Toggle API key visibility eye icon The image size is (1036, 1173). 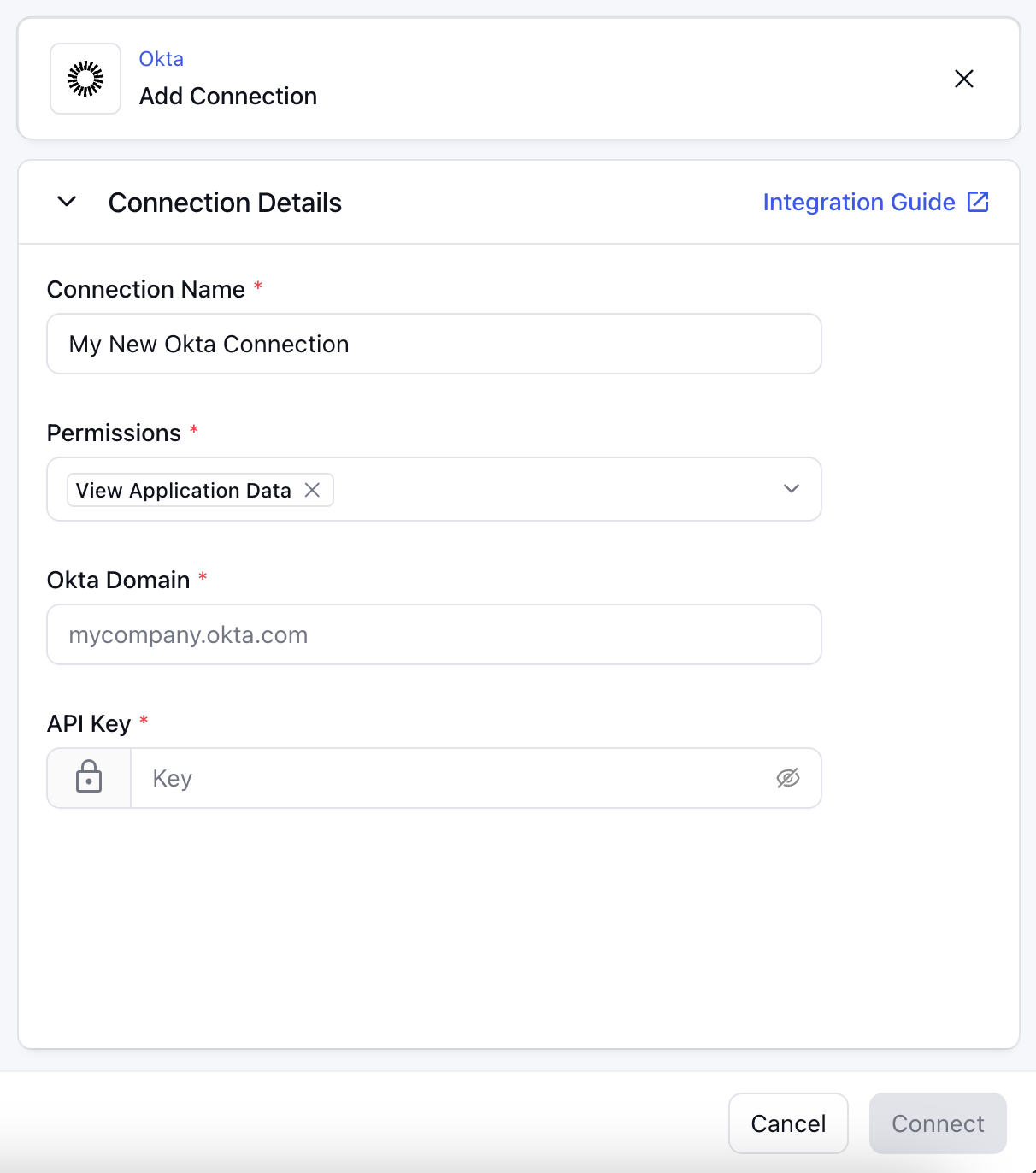[x=788, y=778]
